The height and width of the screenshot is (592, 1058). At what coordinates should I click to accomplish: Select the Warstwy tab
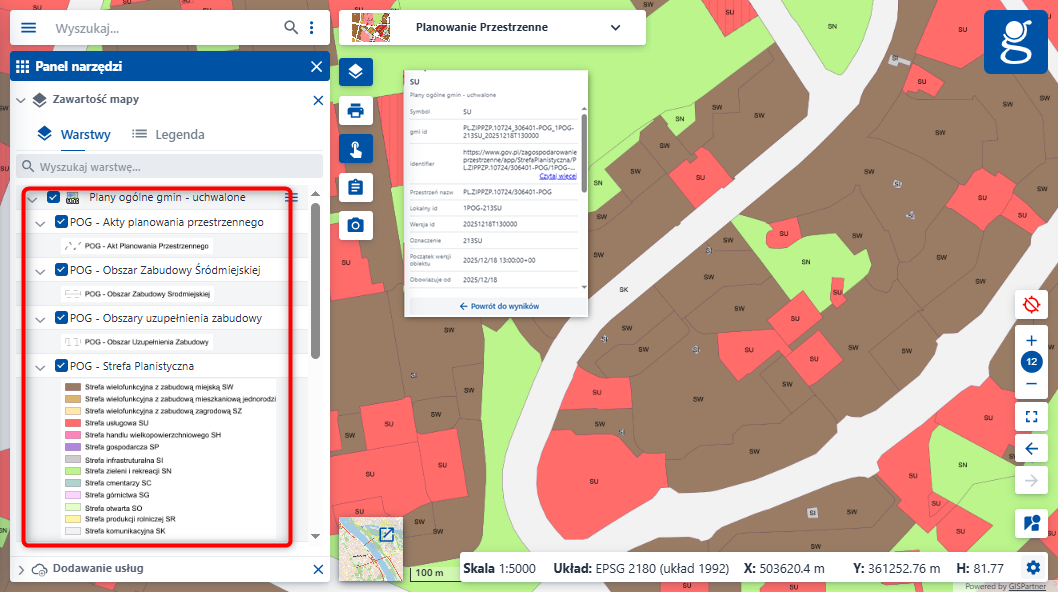click(x=74, y=134)
